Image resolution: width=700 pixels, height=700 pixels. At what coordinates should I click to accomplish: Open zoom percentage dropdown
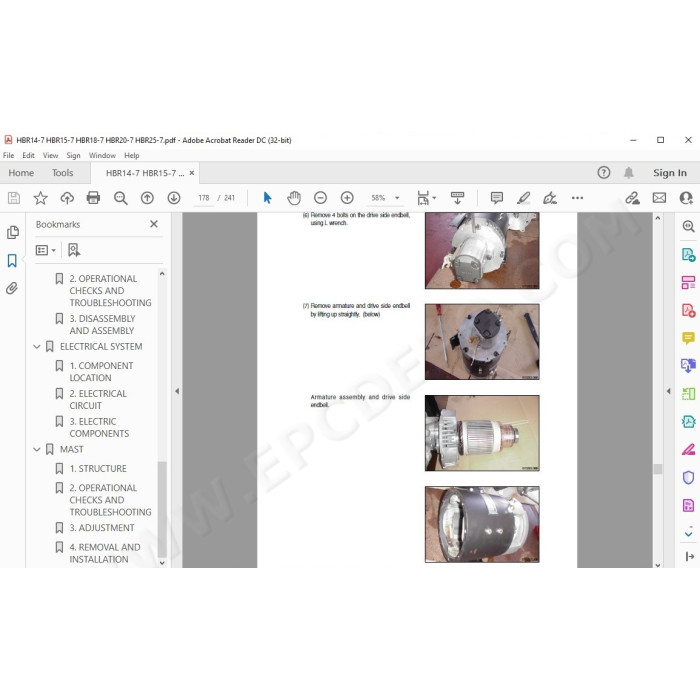point(397,198)
